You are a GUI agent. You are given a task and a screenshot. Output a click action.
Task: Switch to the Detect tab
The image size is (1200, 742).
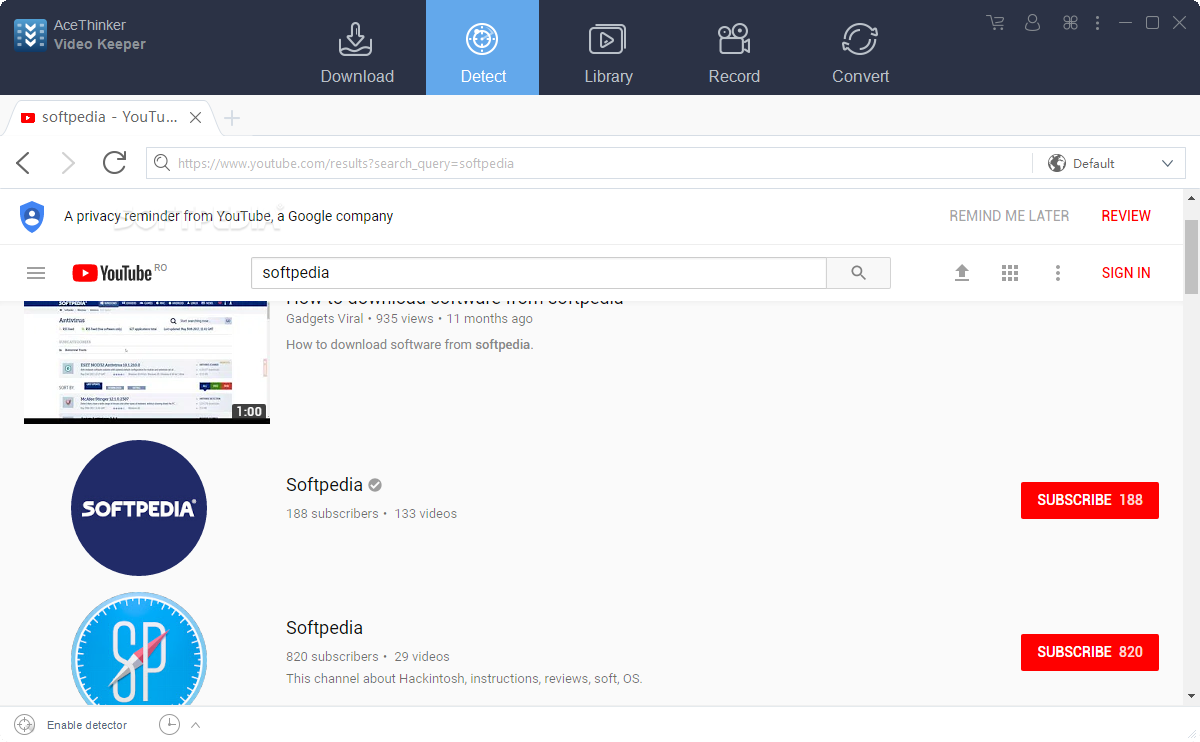[x=483, y=48]
